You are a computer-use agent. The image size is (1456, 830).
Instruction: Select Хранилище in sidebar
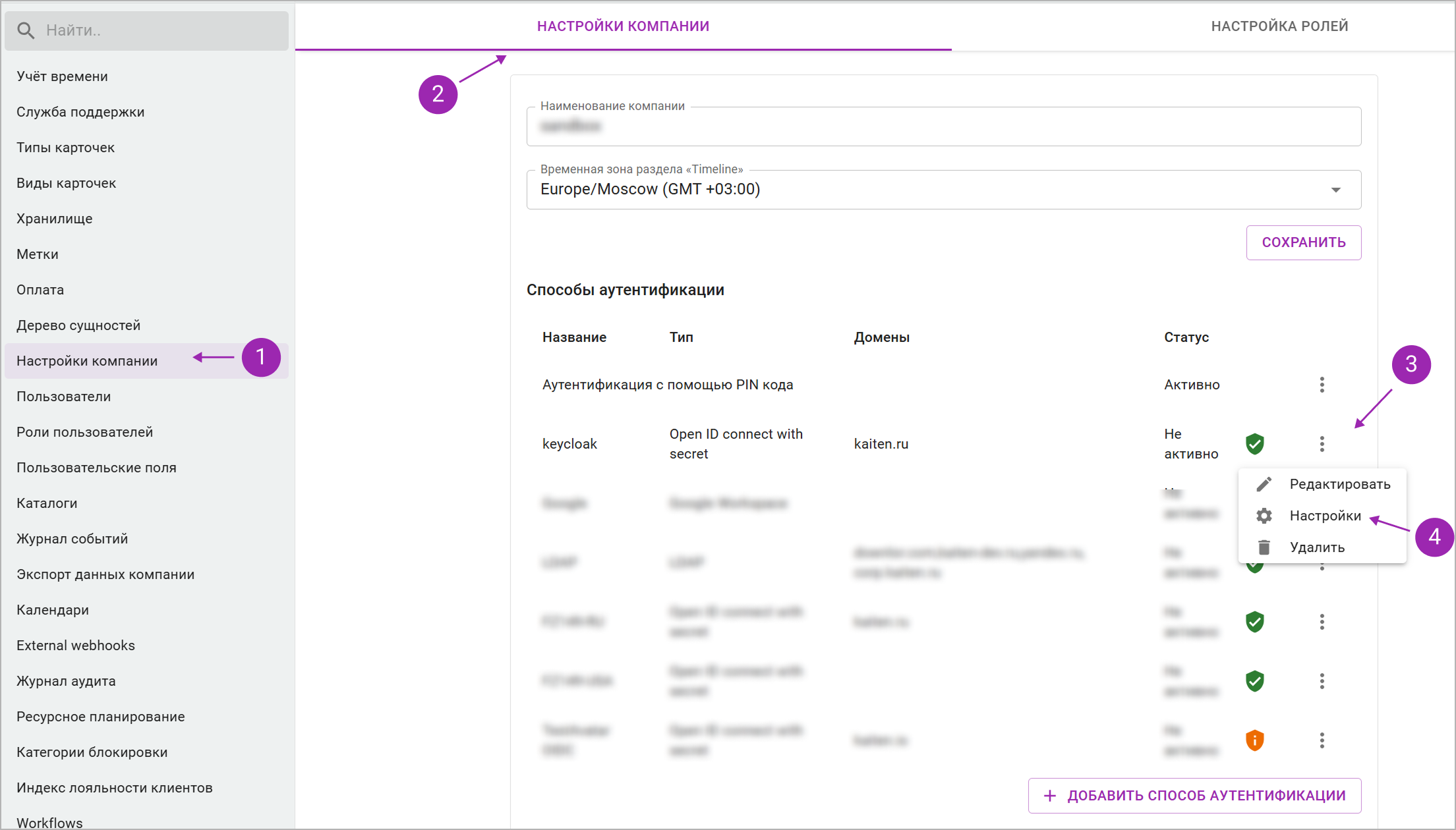pos(54,219)
